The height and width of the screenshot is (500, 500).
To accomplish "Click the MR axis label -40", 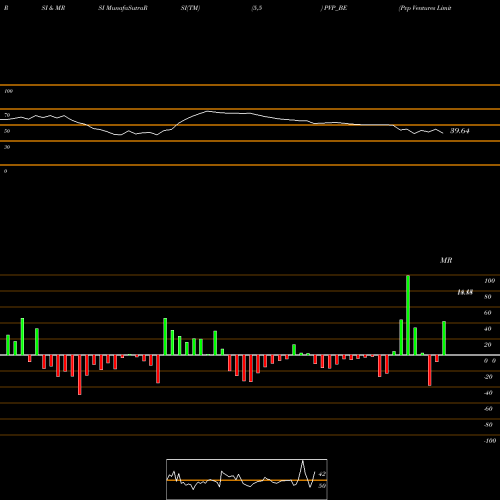I will click(488, 393).
